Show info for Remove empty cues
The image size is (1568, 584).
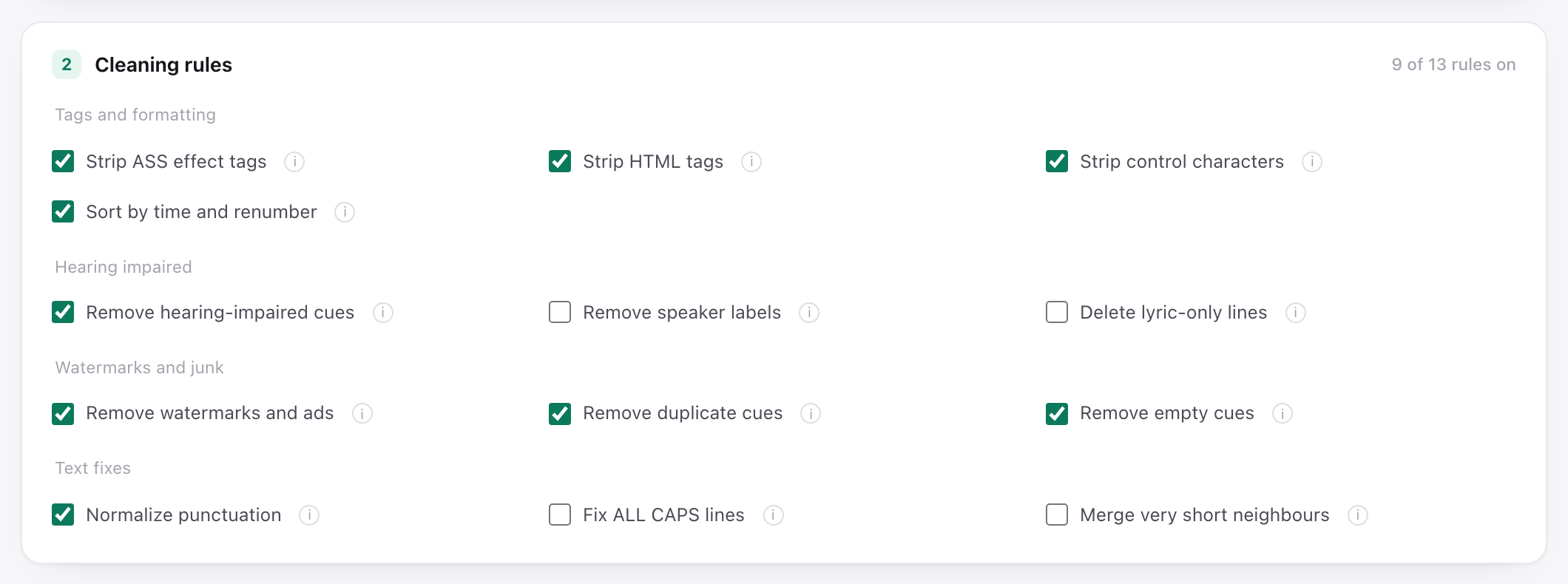[x=1283, y=413]
